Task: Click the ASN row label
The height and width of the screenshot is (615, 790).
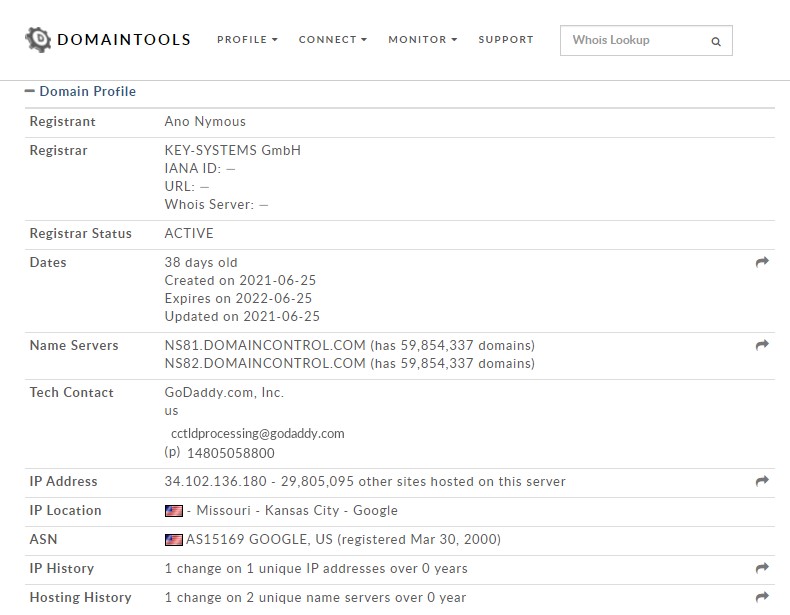Action: click(x=43, y=539)
